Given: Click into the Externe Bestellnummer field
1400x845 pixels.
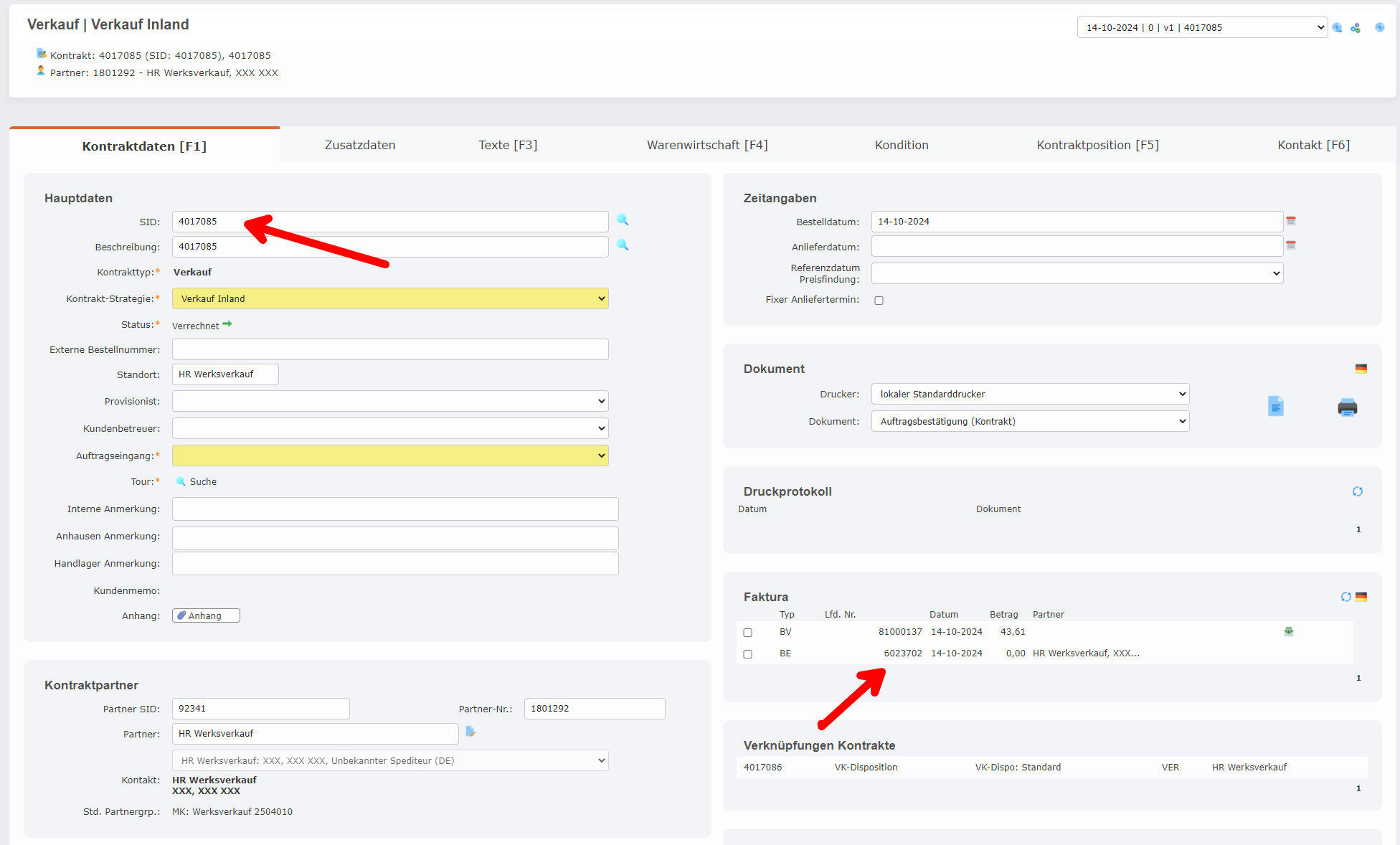Looking at the screenshot, I should [x=390, y=349].
